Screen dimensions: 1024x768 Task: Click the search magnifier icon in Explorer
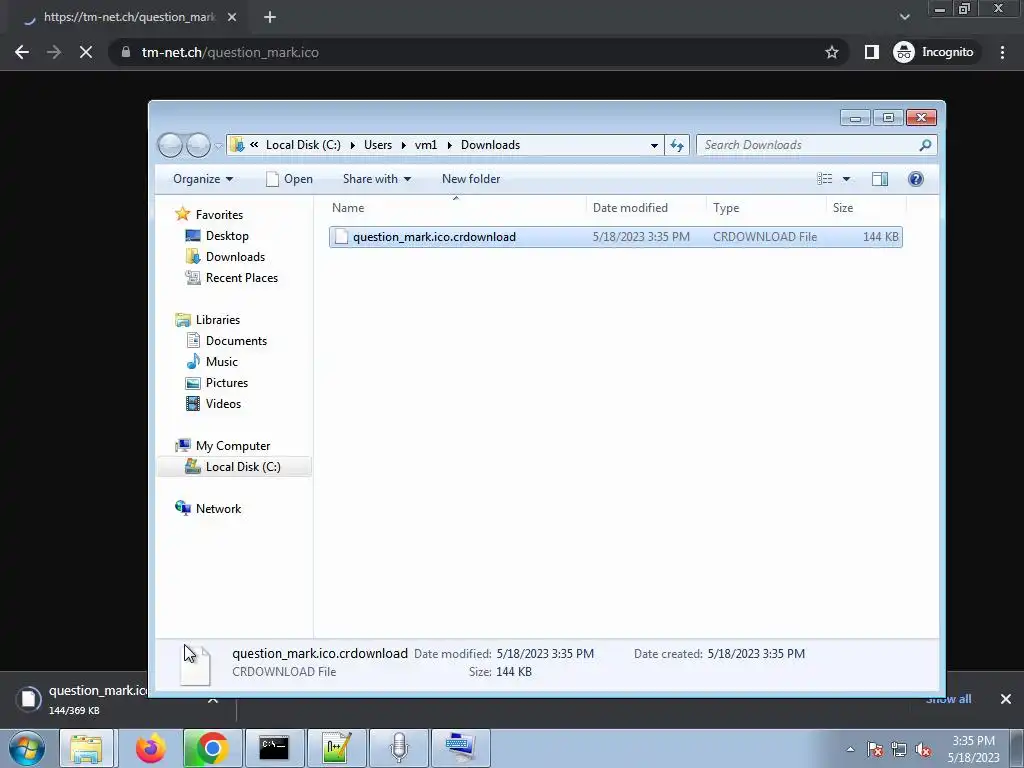point(925,145)
